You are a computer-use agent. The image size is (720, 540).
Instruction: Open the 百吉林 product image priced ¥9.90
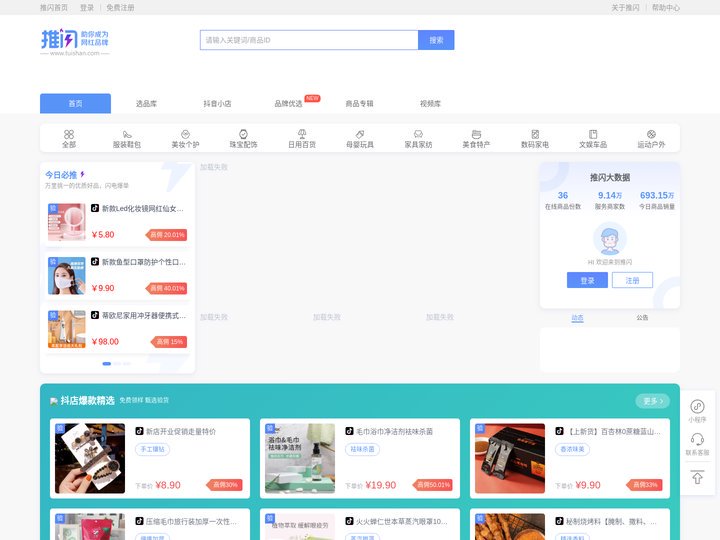point(510,458)
